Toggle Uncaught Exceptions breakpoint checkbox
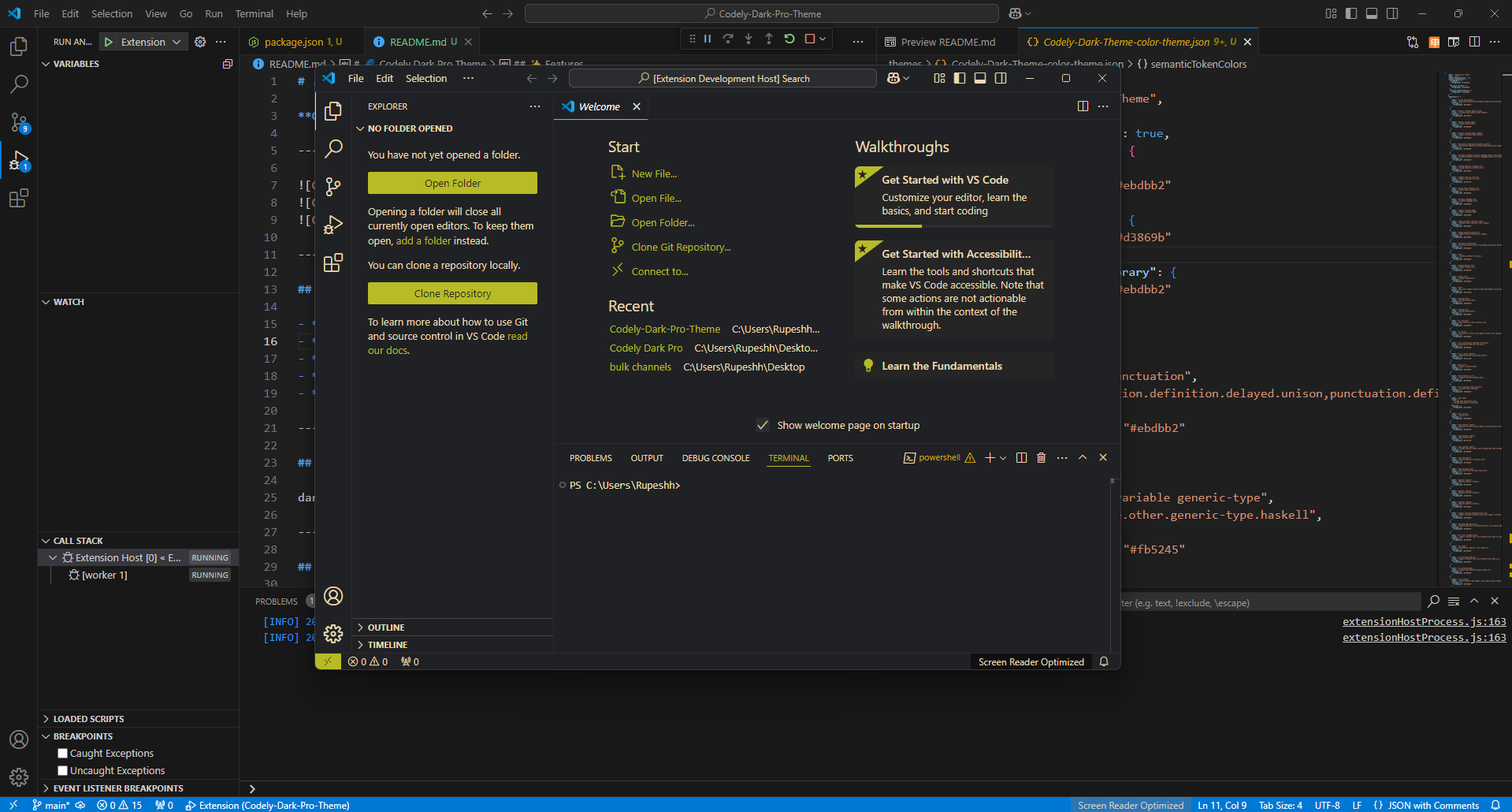The width and height of the screenshot is (1512, 812). point(63,771)
